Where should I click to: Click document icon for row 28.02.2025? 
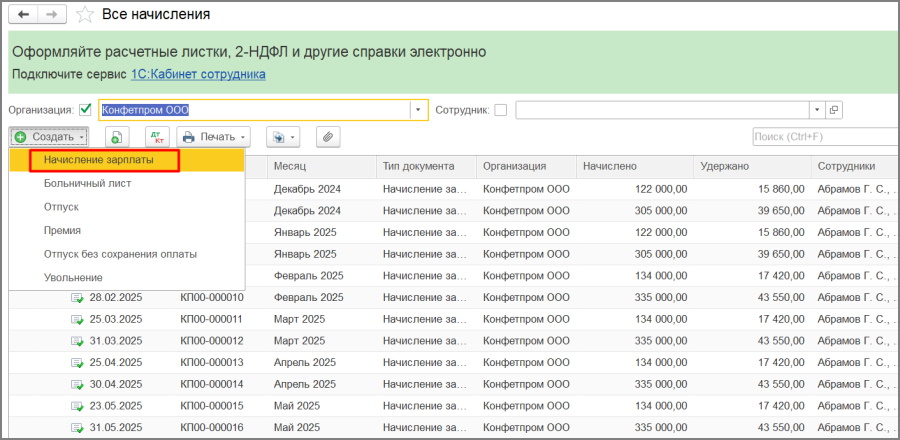pos(77,298)
